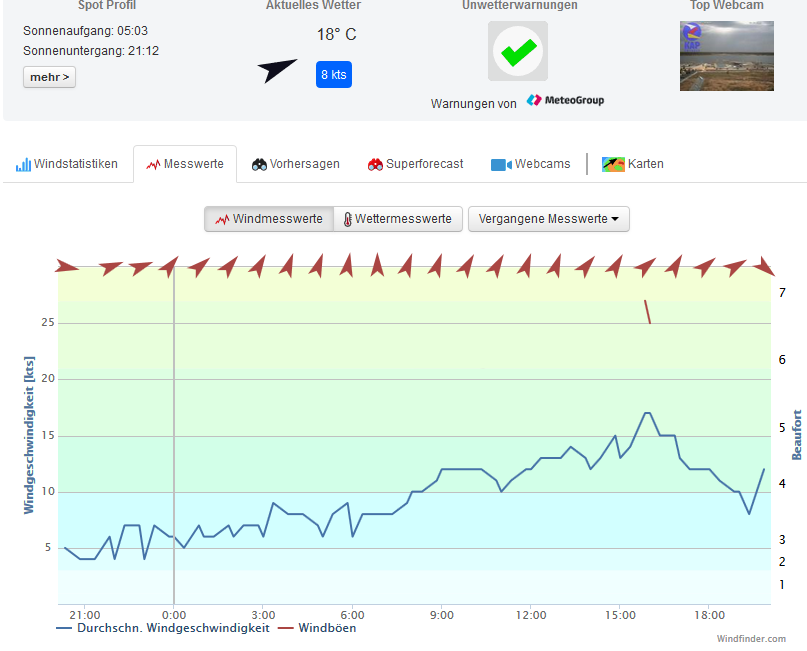This screenshot has width=807, height=651.
Task: Select the Messwerte tab
Action: (185, 164)
